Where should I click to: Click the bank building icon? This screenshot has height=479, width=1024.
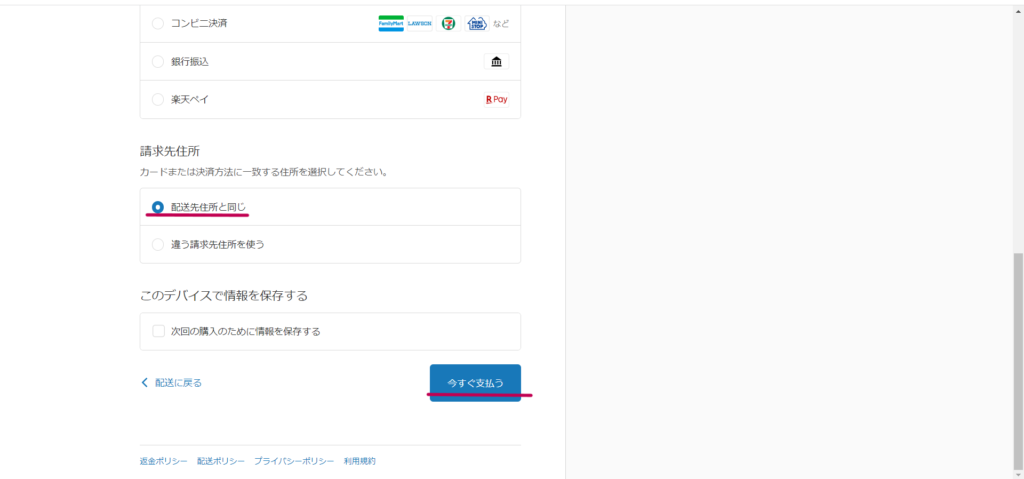[x=496, y=62]
